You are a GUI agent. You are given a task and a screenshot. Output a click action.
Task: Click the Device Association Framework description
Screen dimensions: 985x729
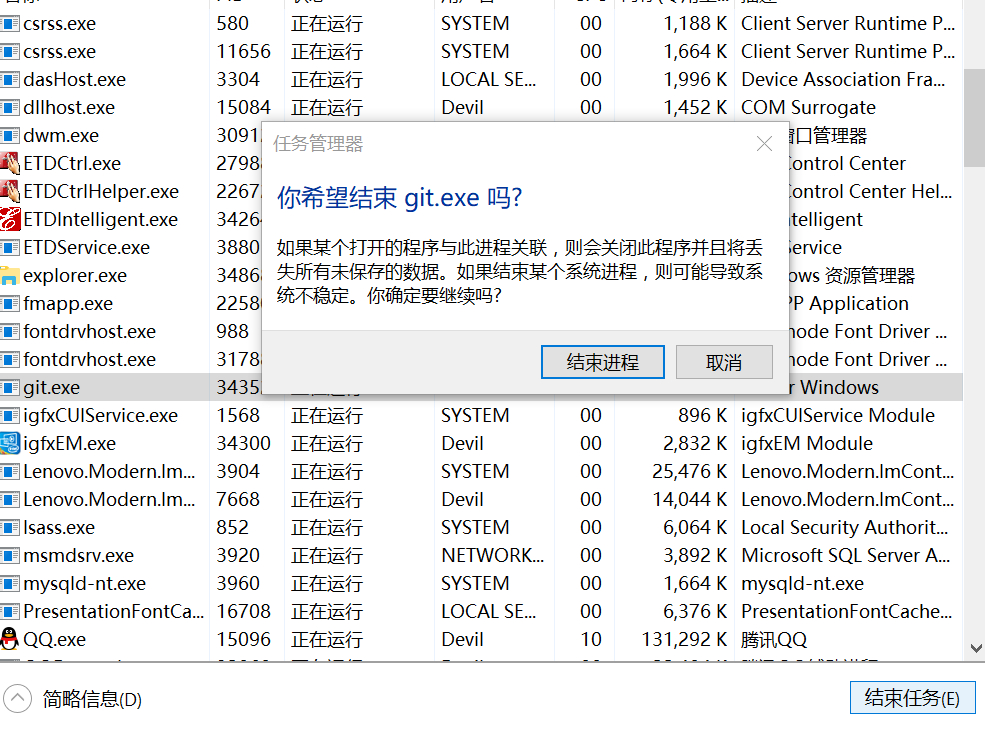[x=843, y=80]
